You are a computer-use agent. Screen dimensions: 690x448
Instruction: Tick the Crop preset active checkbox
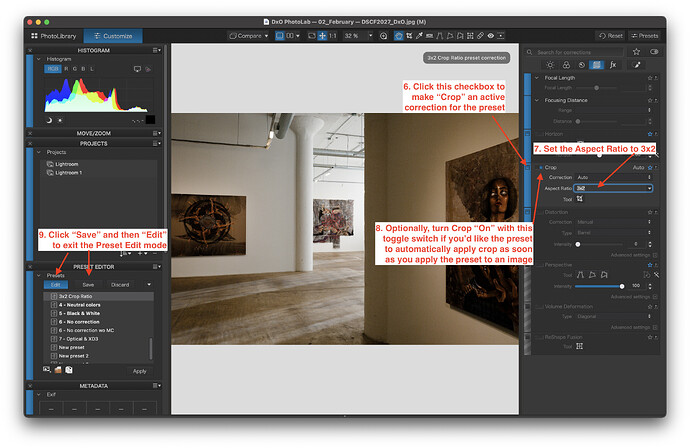(x=528, y=168)
